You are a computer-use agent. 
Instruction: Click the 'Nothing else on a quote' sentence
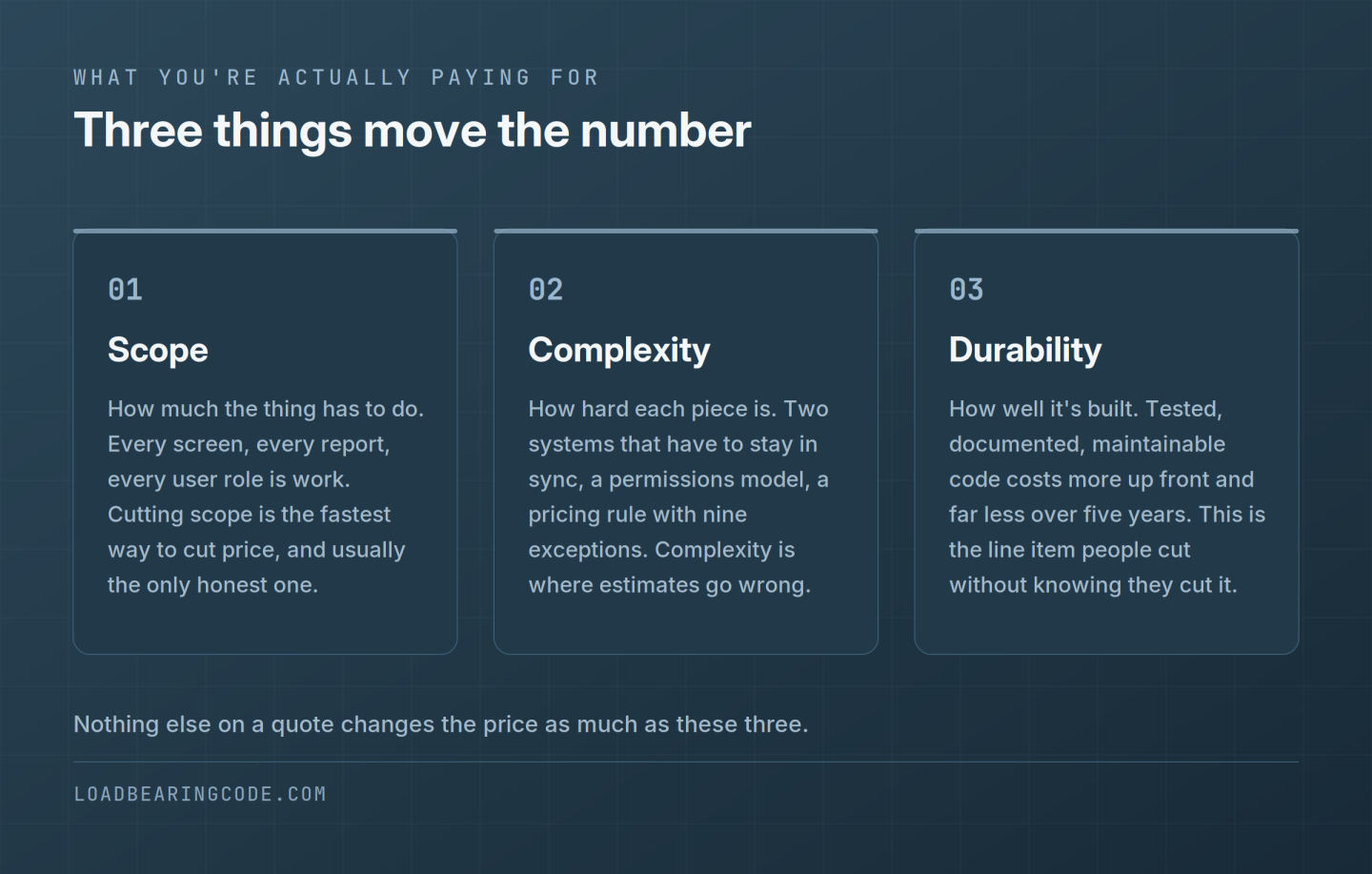[441, 724]
